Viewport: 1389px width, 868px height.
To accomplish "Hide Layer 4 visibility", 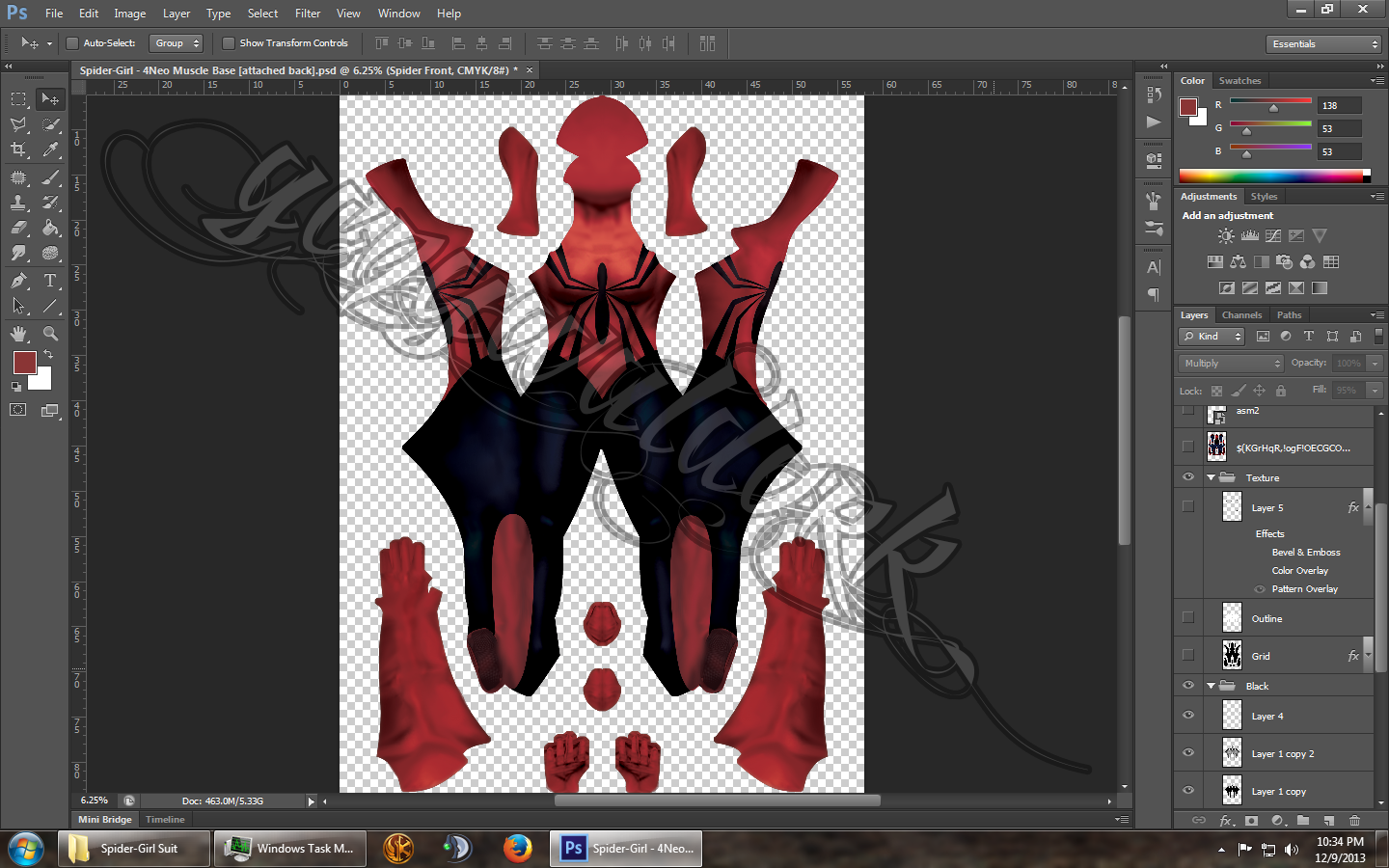I will pos(1188,716).
